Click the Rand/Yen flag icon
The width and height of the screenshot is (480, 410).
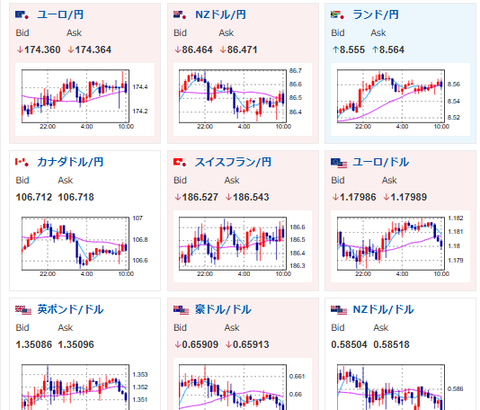pos(338,15)
